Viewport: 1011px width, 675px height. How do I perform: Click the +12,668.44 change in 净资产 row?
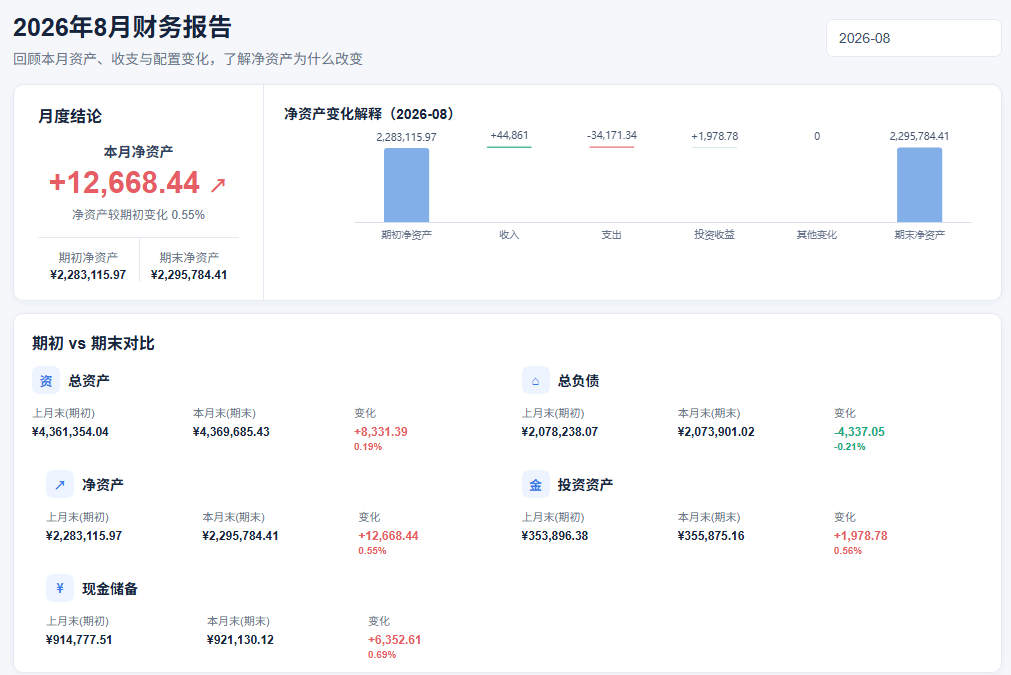click(x=388, y=536)
